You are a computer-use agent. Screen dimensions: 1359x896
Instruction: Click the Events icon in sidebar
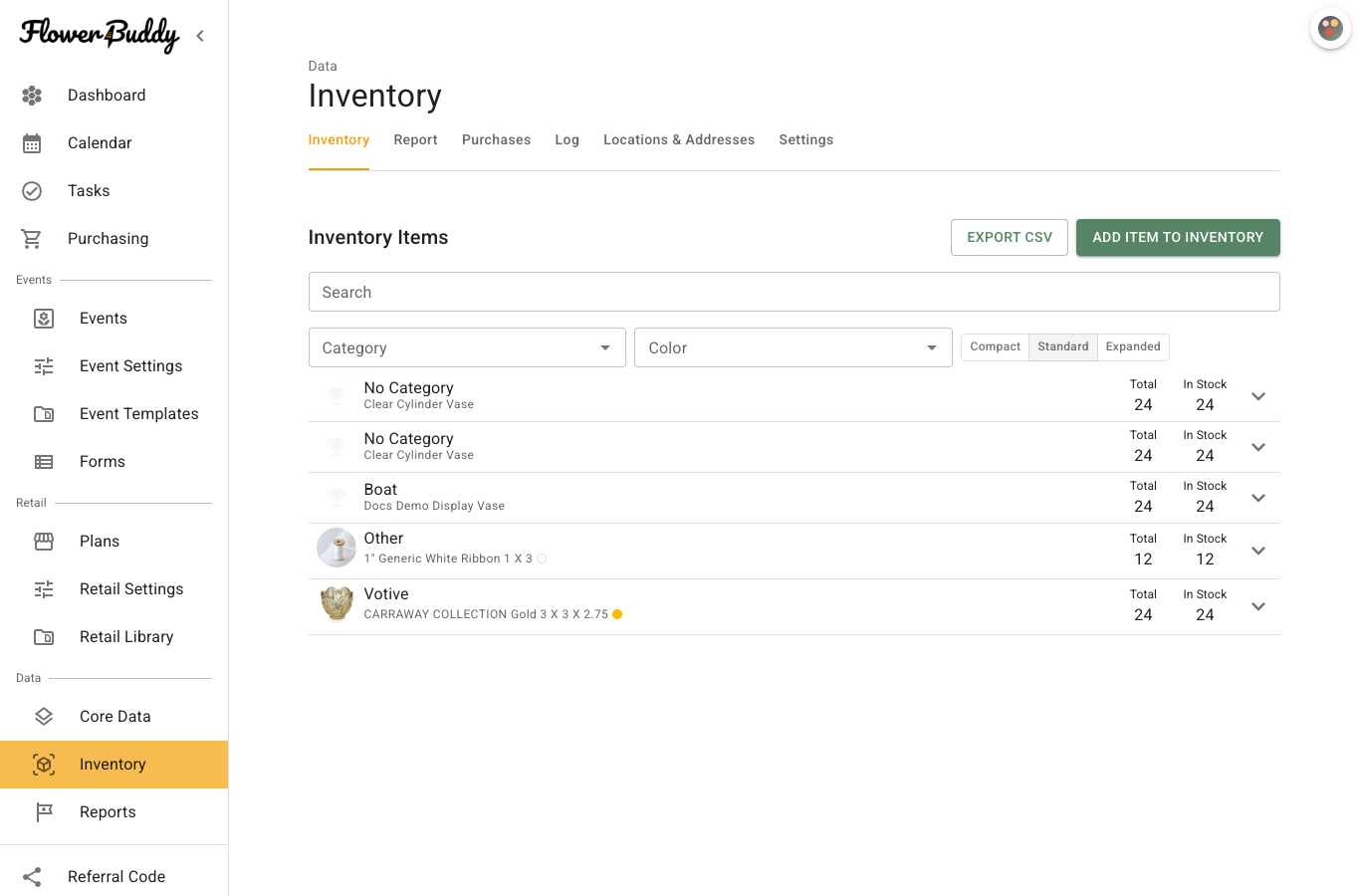click(x=44, y=319)
